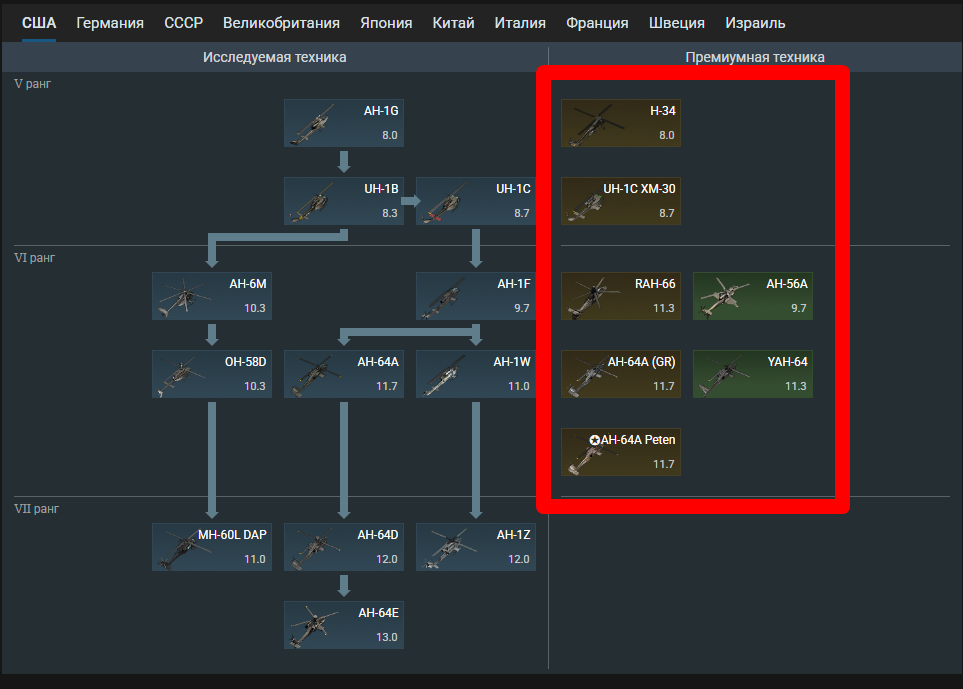963x689 pixels.
Task: Select the Япония tab
Action: (x=386, y=23)
